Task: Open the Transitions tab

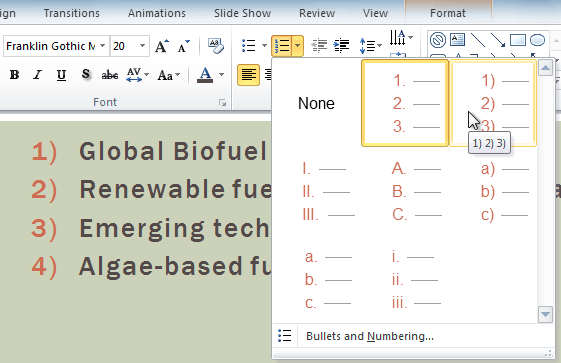Action: (x=72, y=13)
